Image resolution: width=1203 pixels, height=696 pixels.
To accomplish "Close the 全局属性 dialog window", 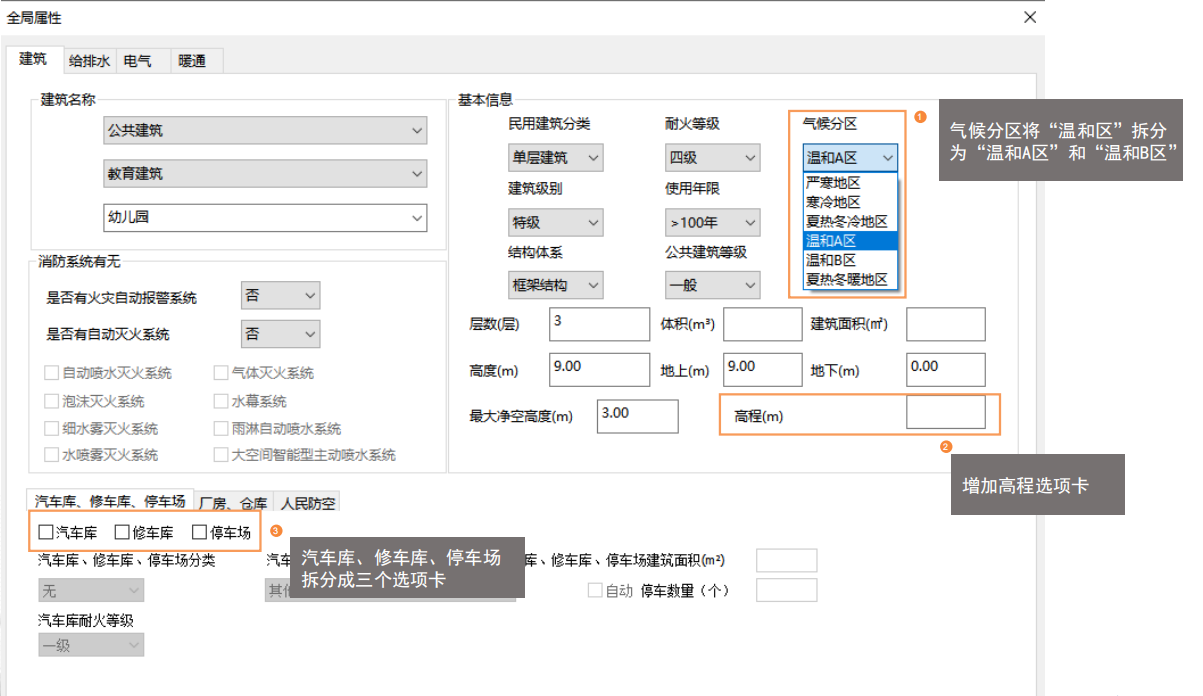I will pyautogui.click(x=1030, y=17).
